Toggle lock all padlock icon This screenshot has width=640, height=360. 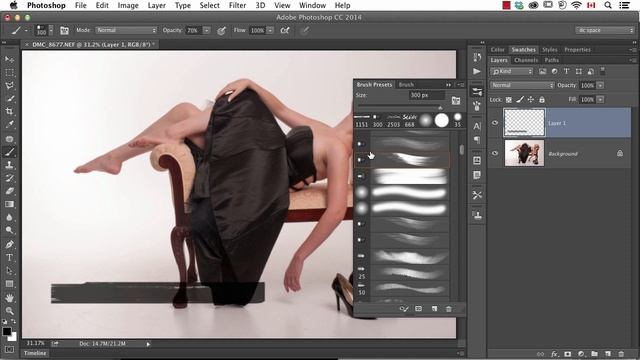point(542,100)
